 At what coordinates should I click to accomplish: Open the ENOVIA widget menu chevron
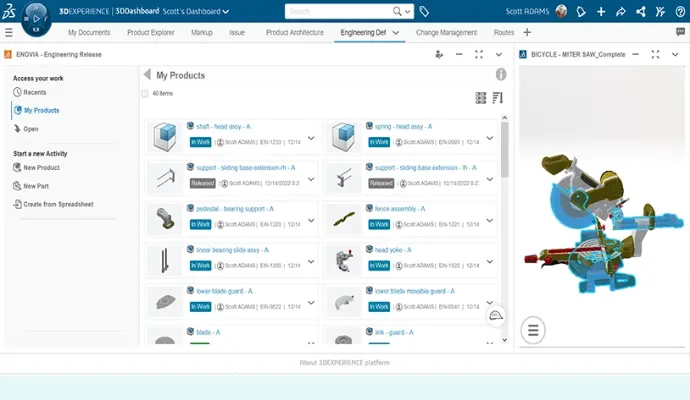[499, 55]
